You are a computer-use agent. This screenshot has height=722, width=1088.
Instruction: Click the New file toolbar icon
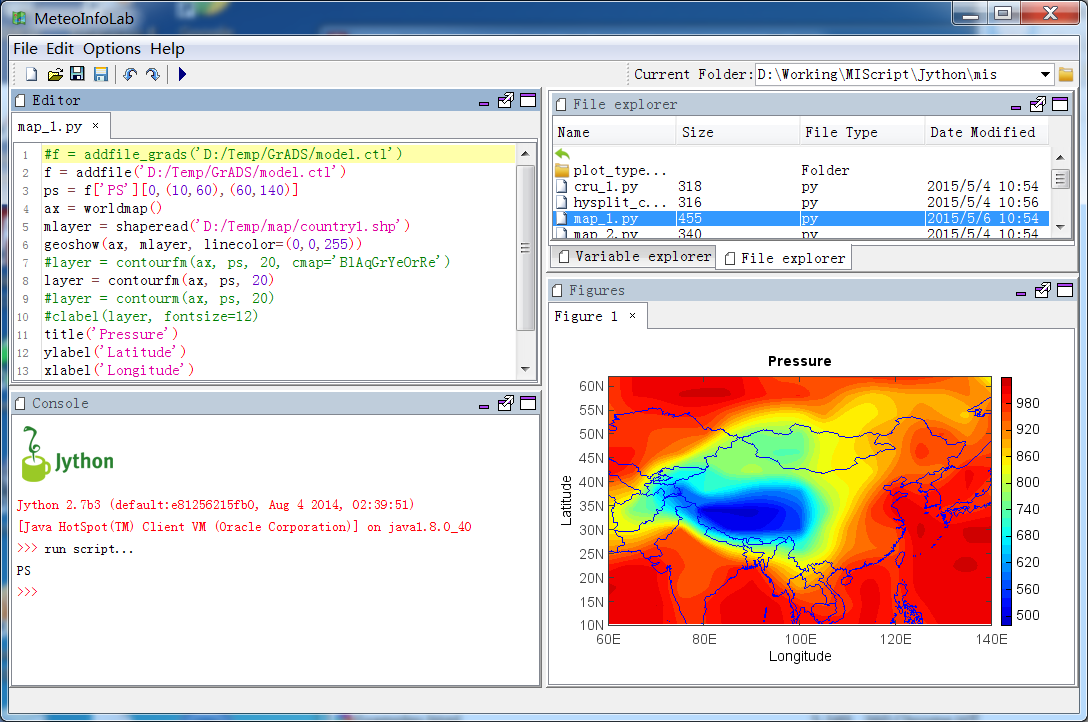[31, 74]
